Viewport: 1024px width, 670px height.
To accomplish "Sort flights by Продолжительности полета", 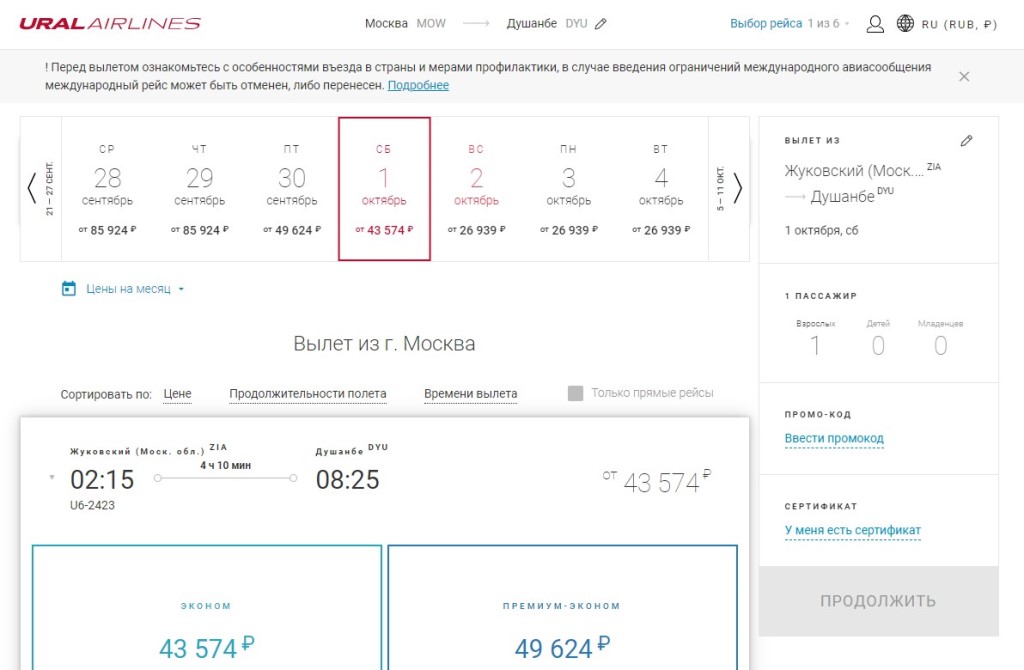I will (307, 394).
